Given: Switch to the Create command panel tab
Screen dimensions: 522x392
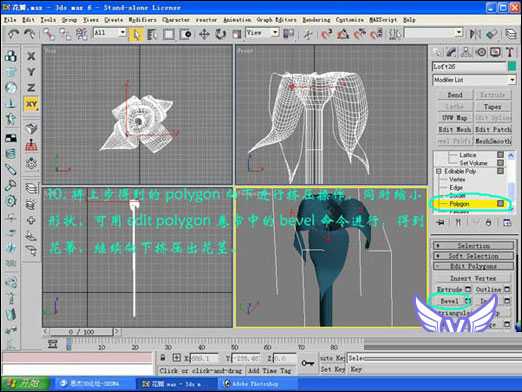Looking at the screenshot, I should pos(437,52).
